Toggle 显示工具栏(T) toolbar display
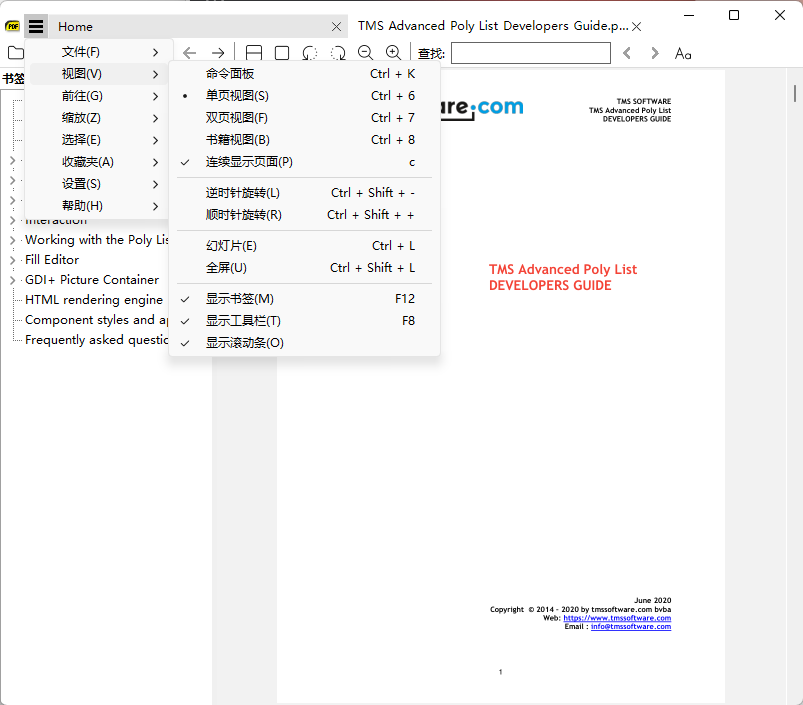This screenshot has height=705, width=803. 304,321
